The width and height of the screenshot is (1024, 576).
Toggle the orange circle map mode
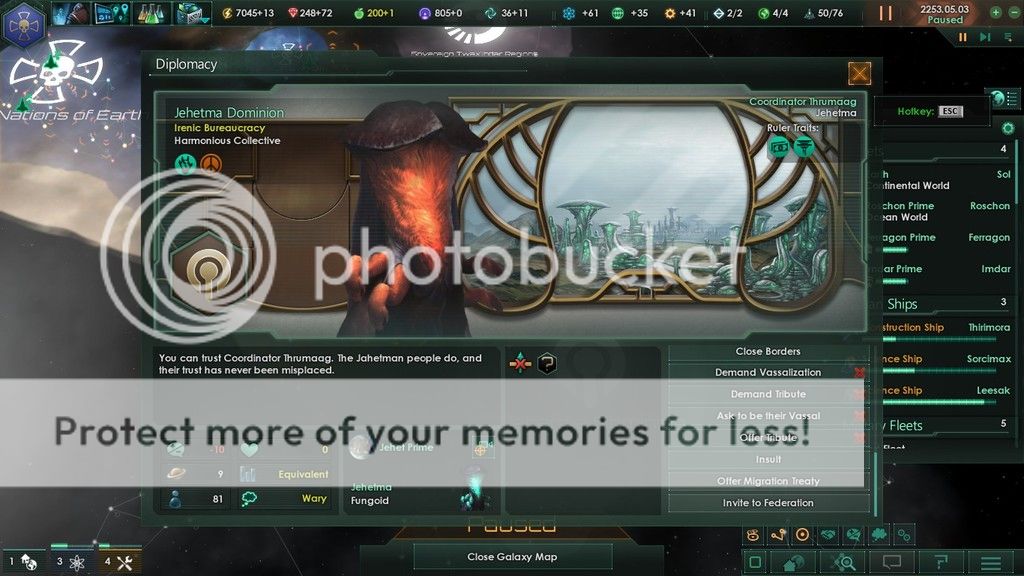[803, 535]
